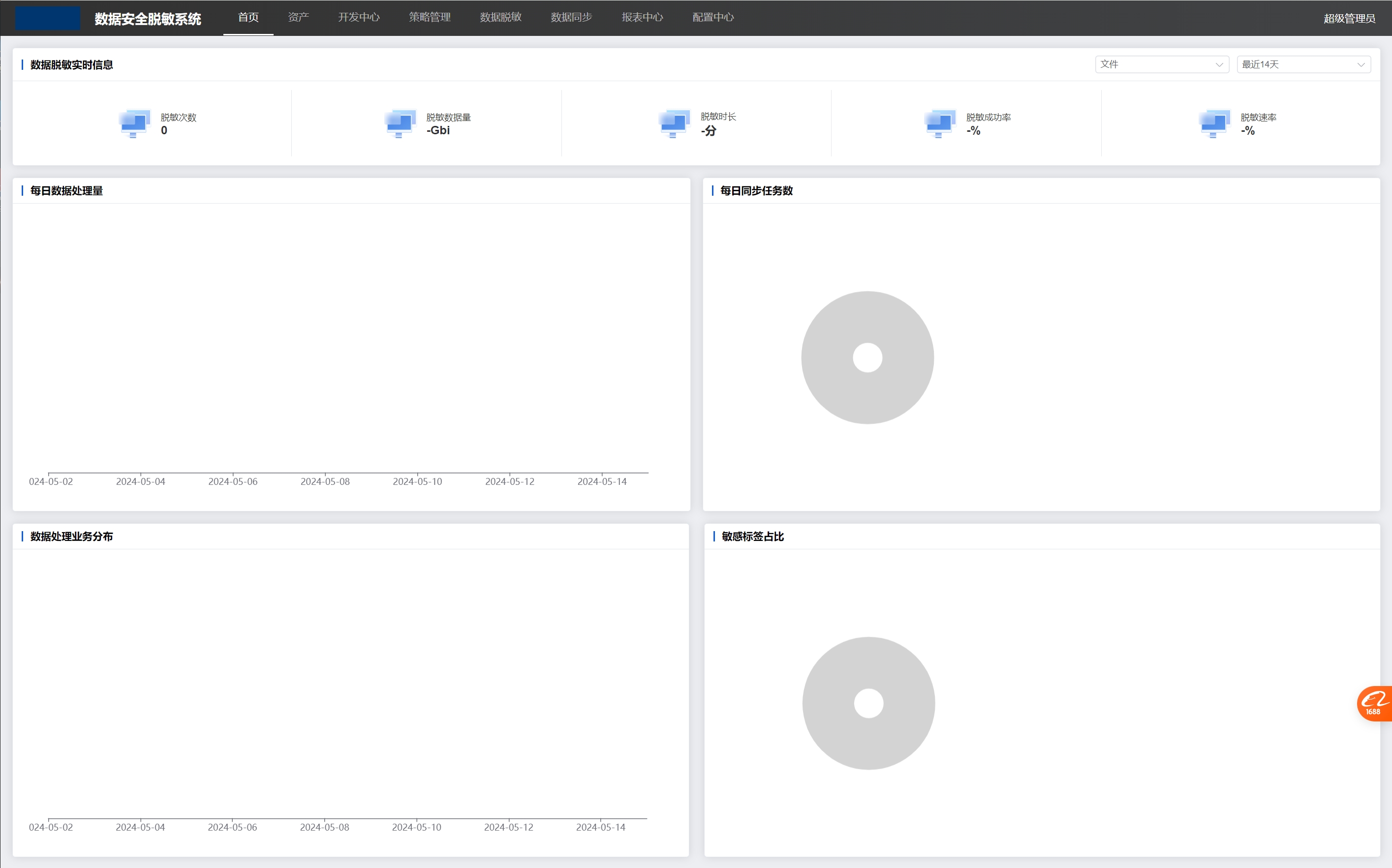Open the 数据同步 menu
Viewport: 1392px width, 868px height.
click(x=571, y=17)
